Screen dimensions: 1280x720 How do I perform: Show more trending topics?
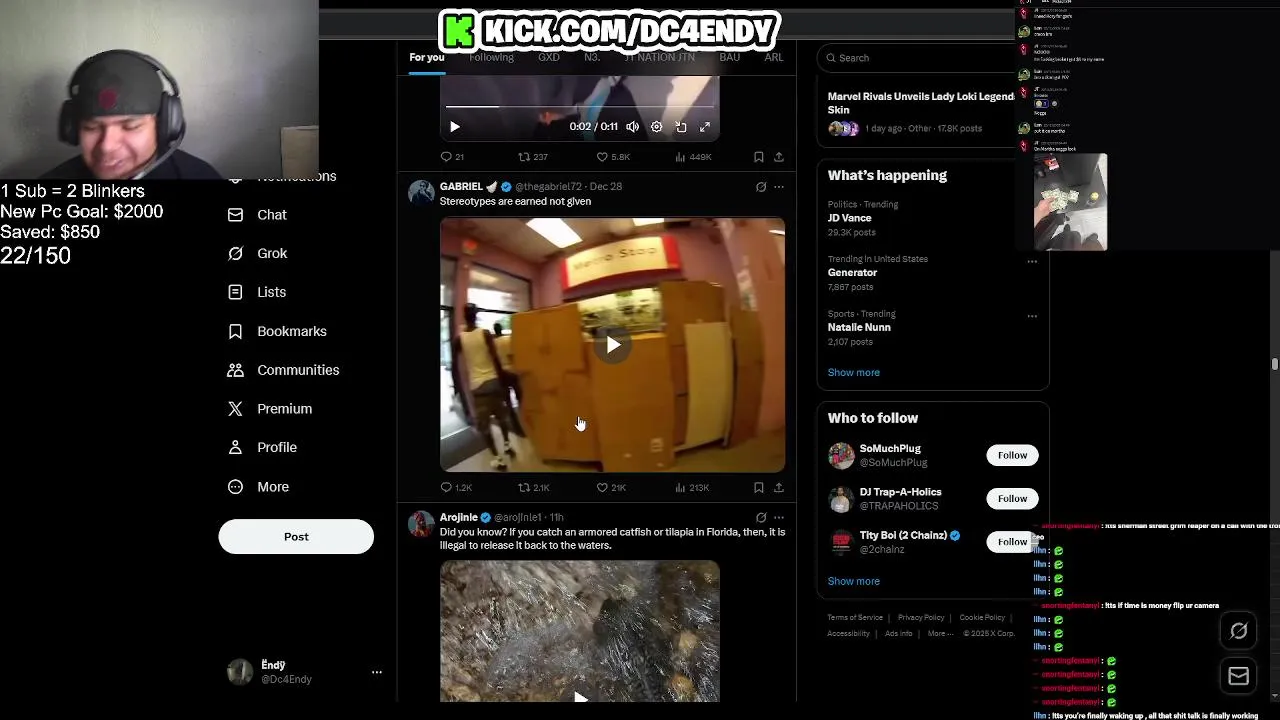tap(853, 373)
